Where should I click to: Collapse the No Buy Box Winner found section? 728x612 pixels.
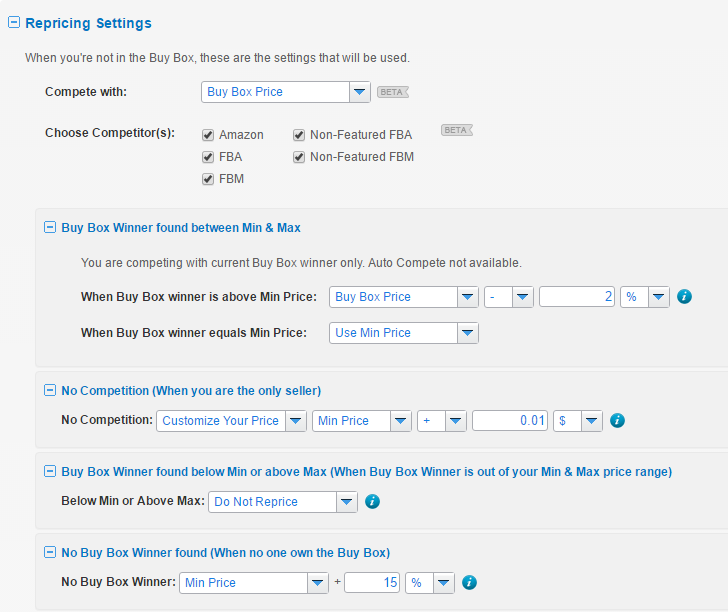pyautogui.click(x=50, y=552)
